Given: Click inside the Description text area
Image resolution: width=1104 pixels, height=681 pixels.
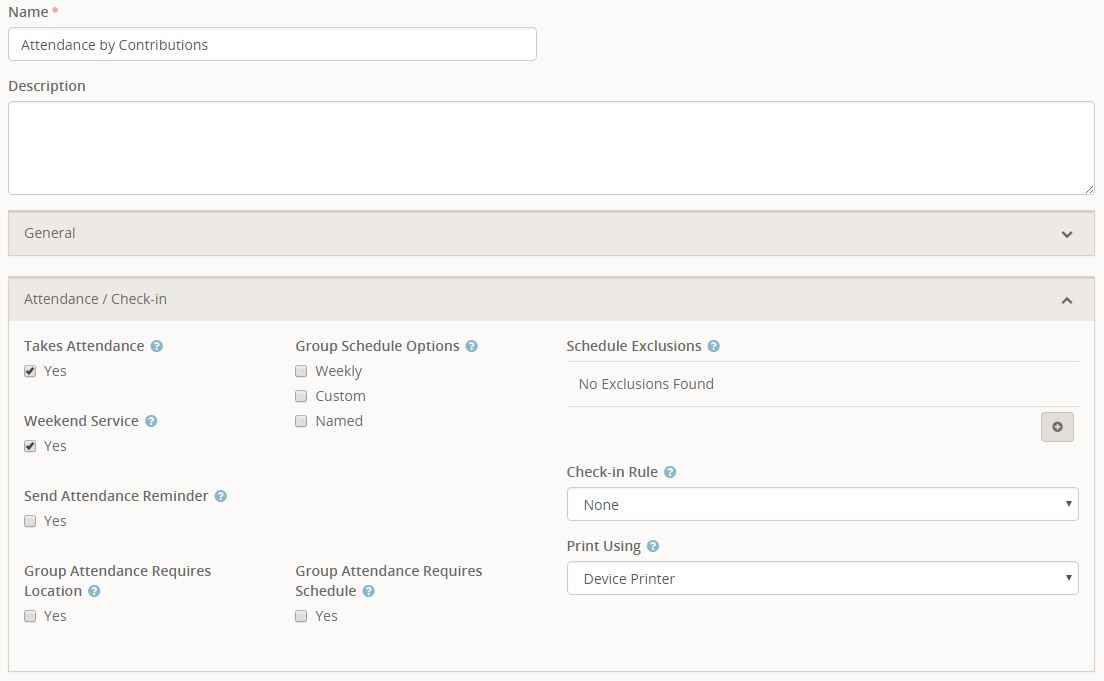Looking at the screenshot, I should coord(551,148).
